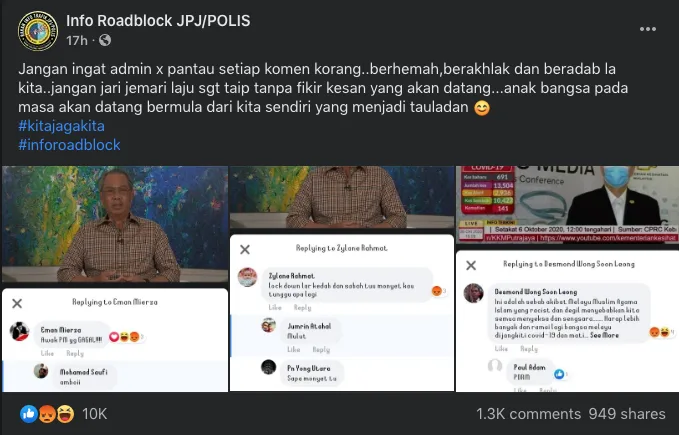Close the Eman Mierza reply panel
The image size is (679, 435).
pyautogui.click(x=17, y=303)
